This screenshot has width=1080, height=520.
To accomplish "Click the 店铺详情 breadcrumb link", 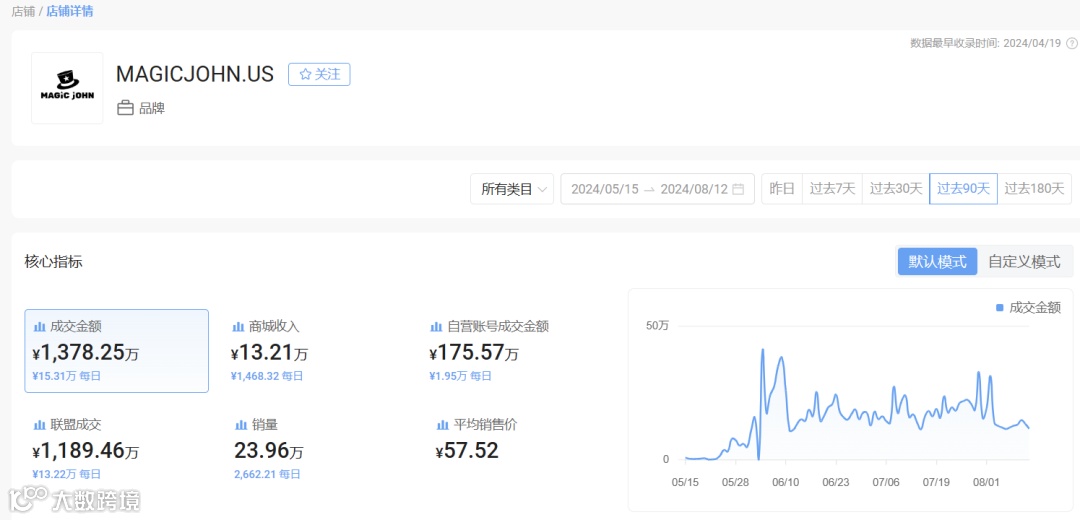I will click(70, 11).
